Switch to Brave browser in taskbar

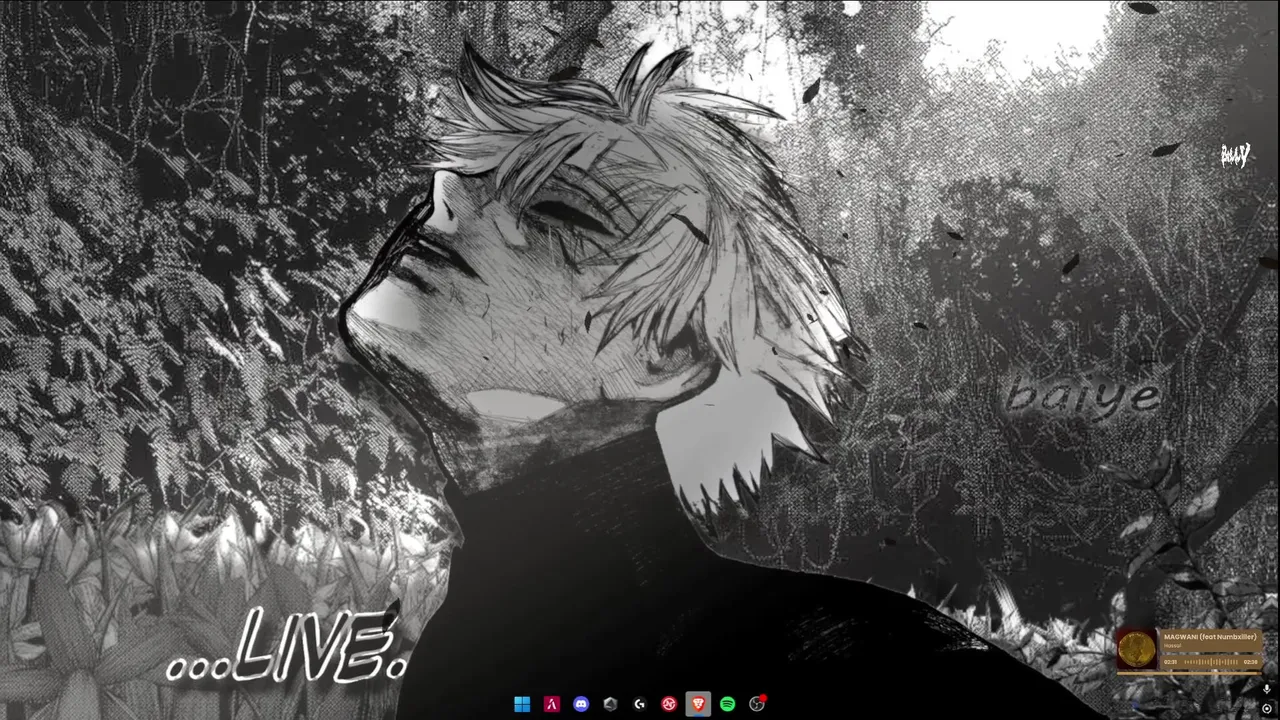click(698, 704)
